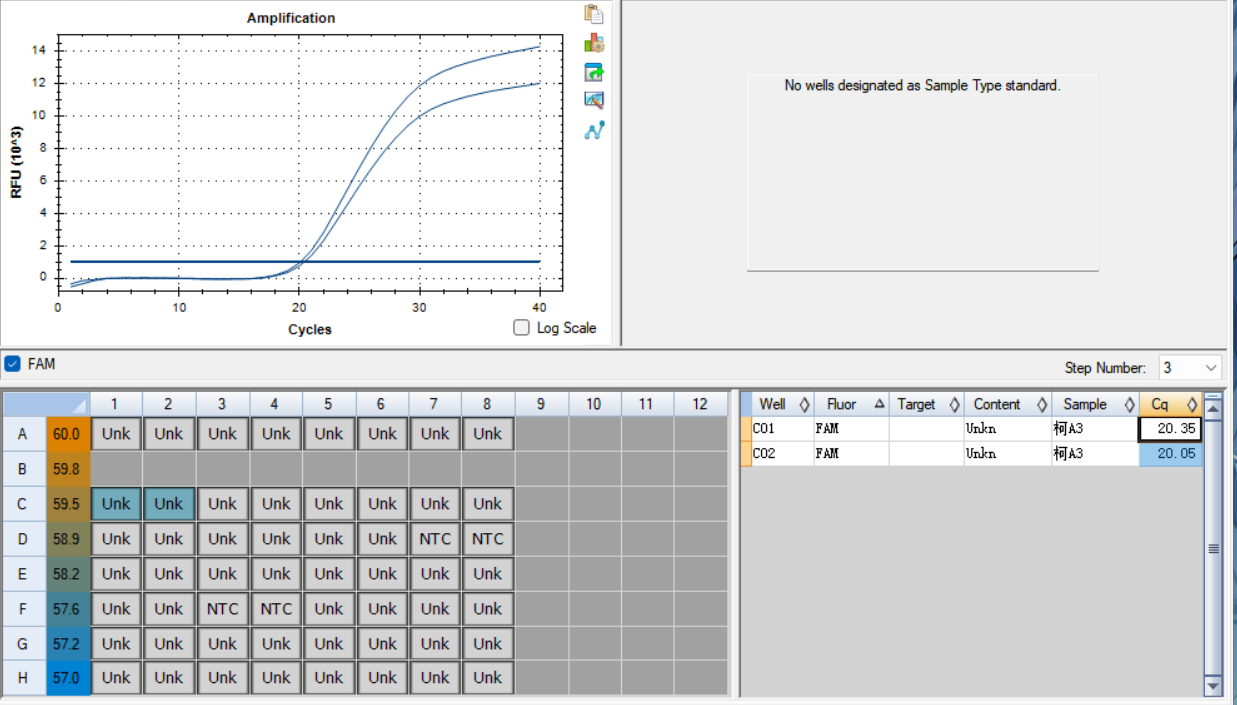Click the 柯A3 sample cell for C01
The width and height of the screenshot is (1237, 705).
1095,429
